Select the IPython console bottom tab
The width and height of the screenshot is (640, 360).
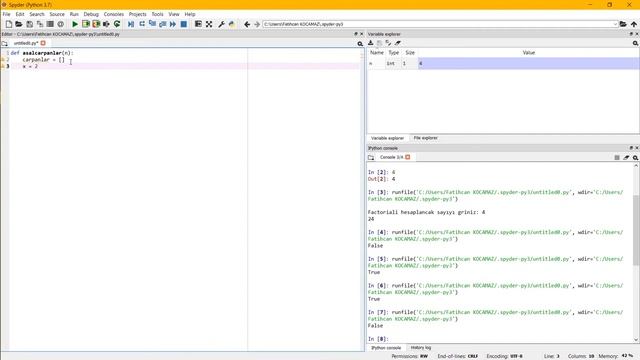(x=386, y=348)
